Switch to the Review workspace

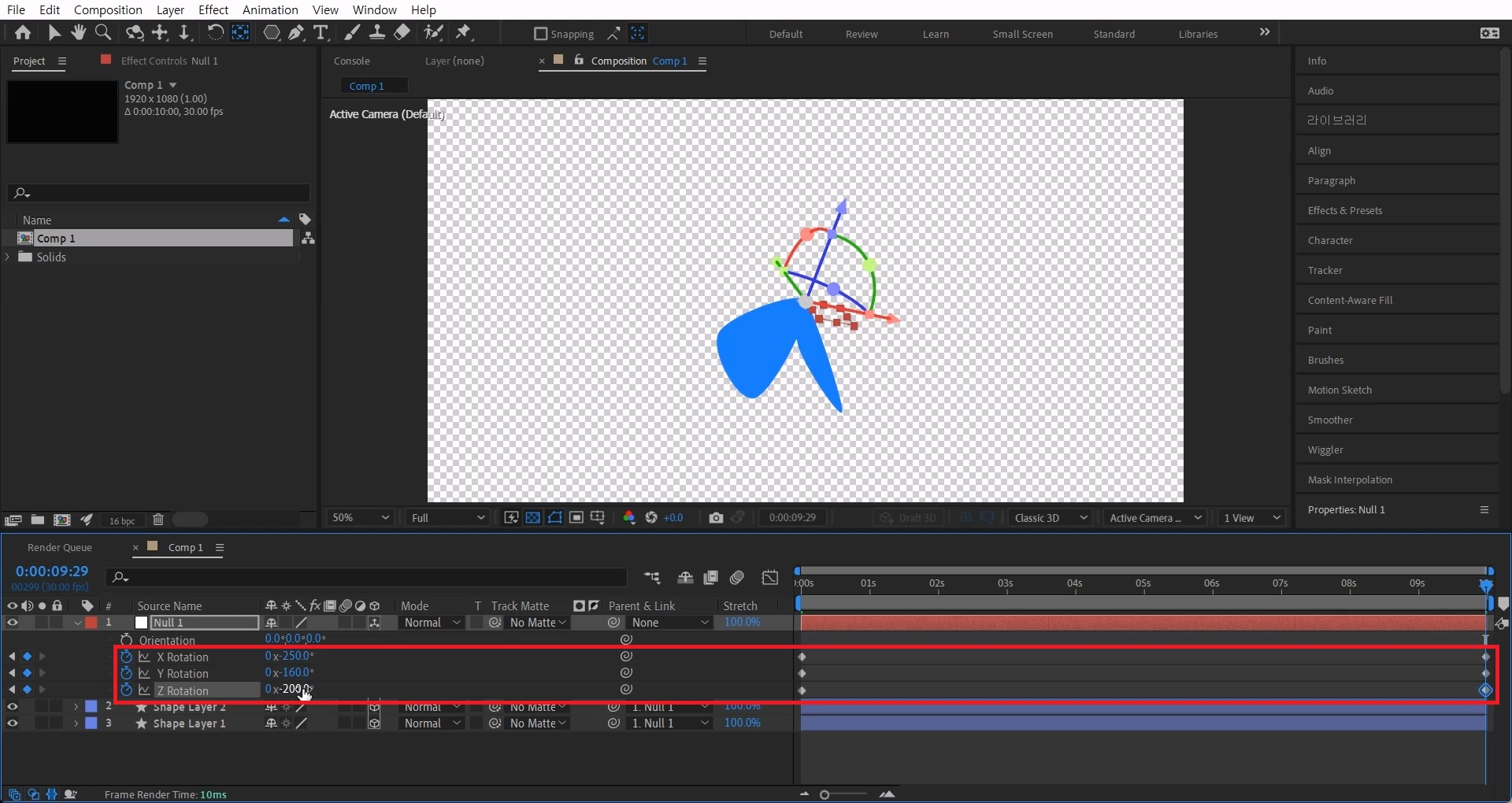[x=862, y=34]
